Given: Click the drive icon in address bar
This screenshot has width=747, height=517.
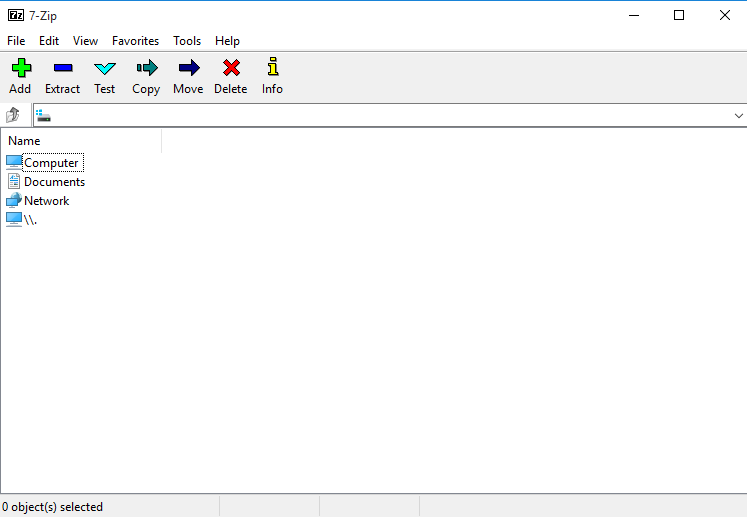Looking at the screenshot, I should point(43,116).
